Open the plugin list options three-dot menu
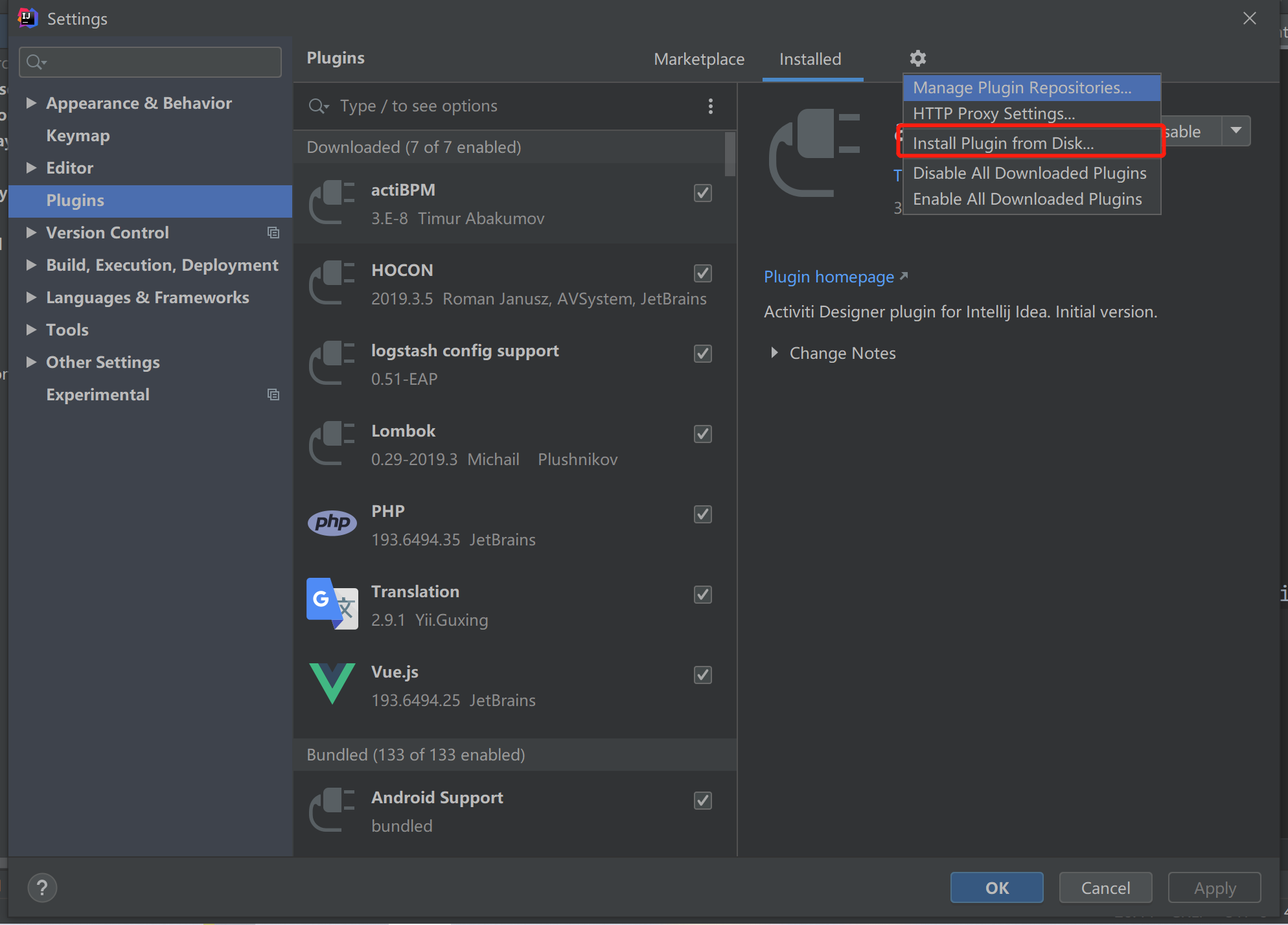Screen dimensions: 1288x925 pyautogui.click(x=711, y=106)
